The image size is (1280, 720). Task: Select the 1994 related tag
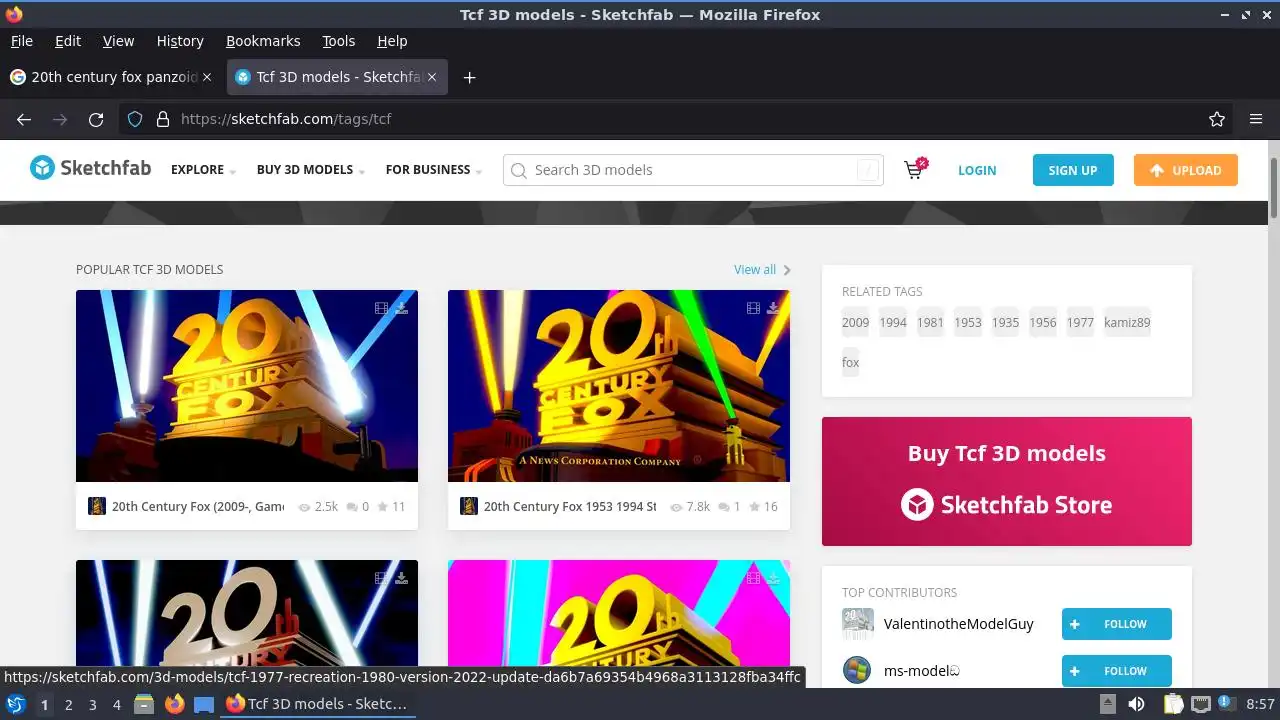pyautogui.click(x=893, y=323)
